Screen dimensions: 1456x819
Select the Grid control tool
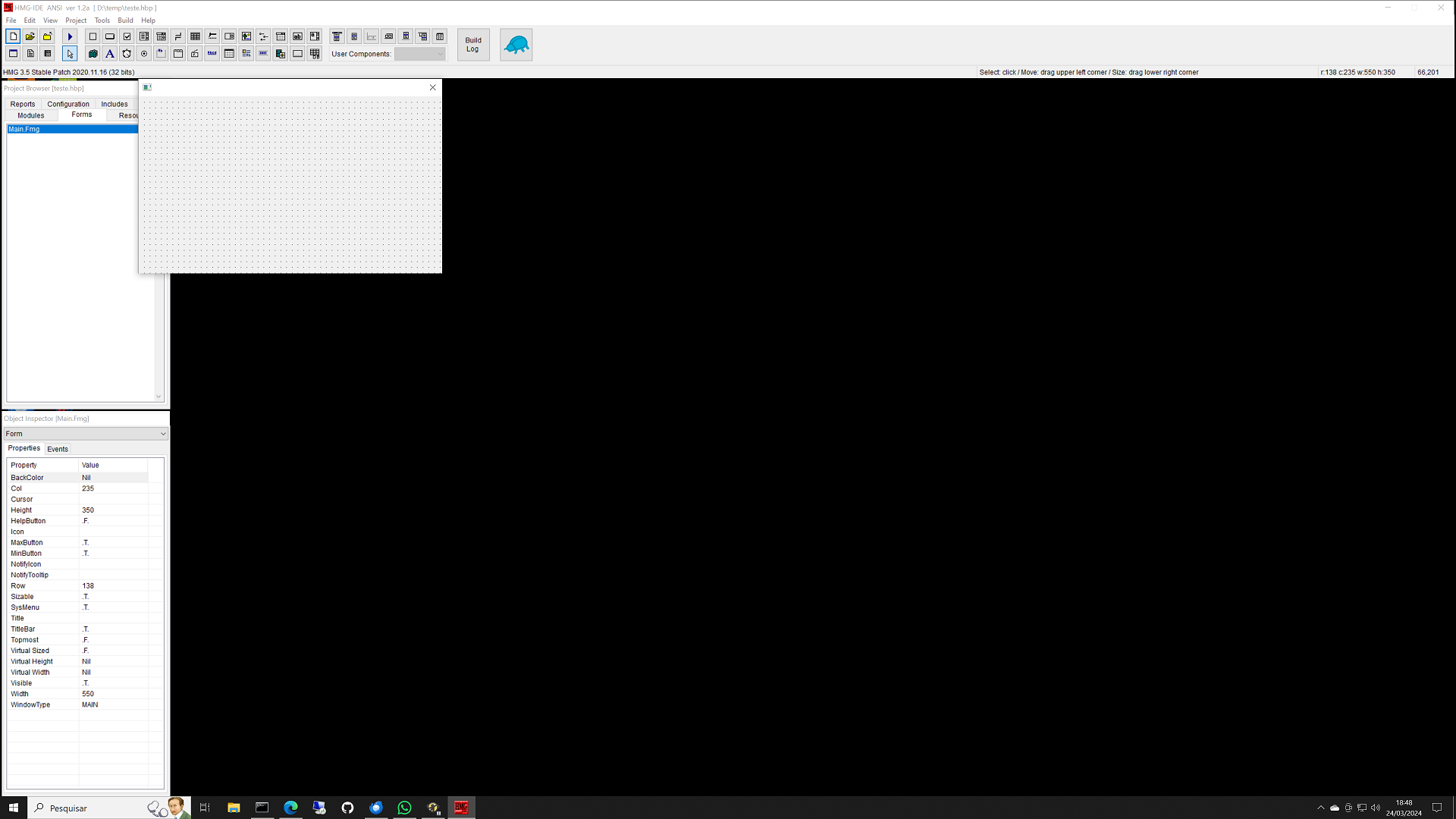[195, 36]
